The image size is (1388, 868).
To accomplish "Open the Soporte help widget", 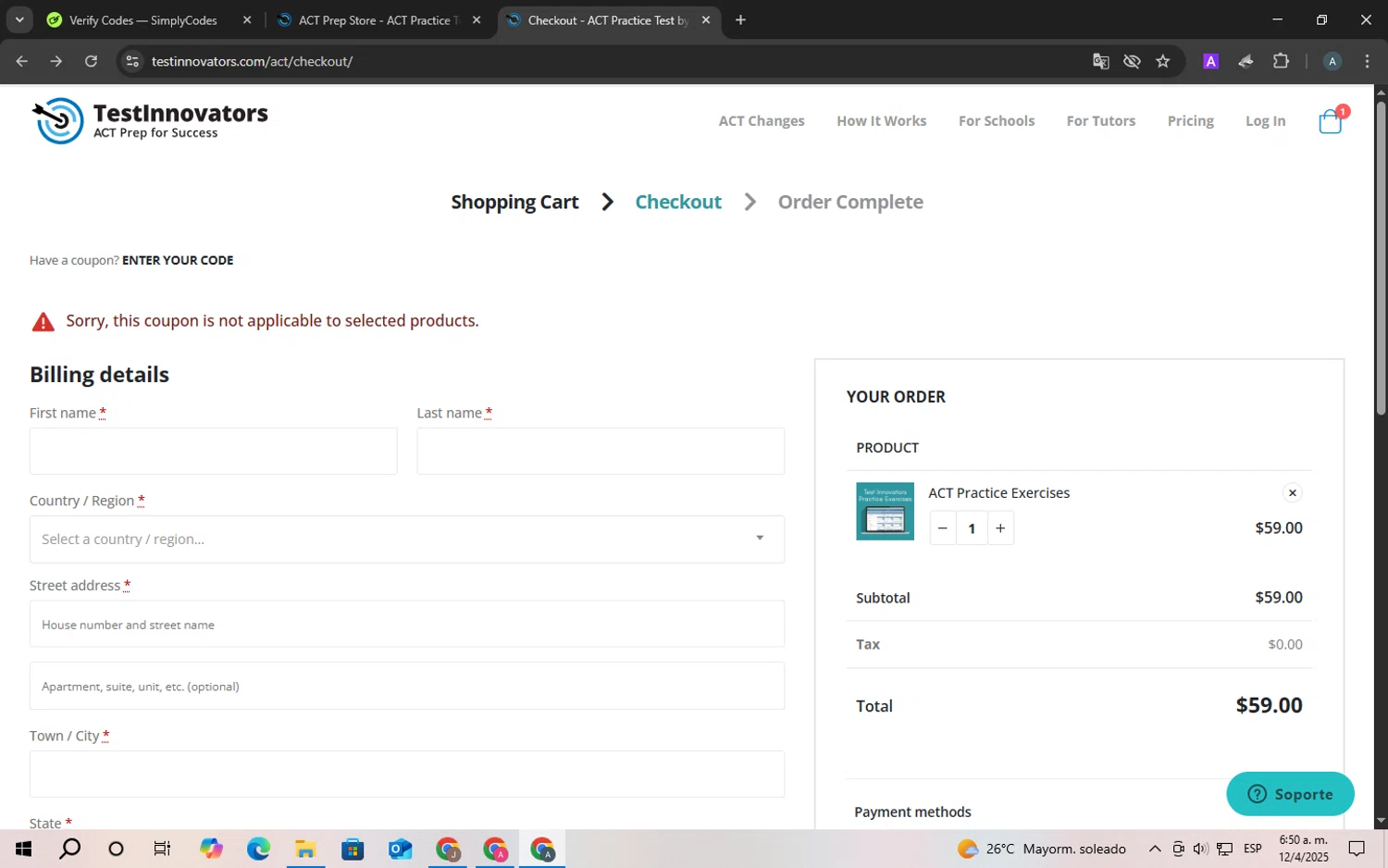I will coord(1290,794).
